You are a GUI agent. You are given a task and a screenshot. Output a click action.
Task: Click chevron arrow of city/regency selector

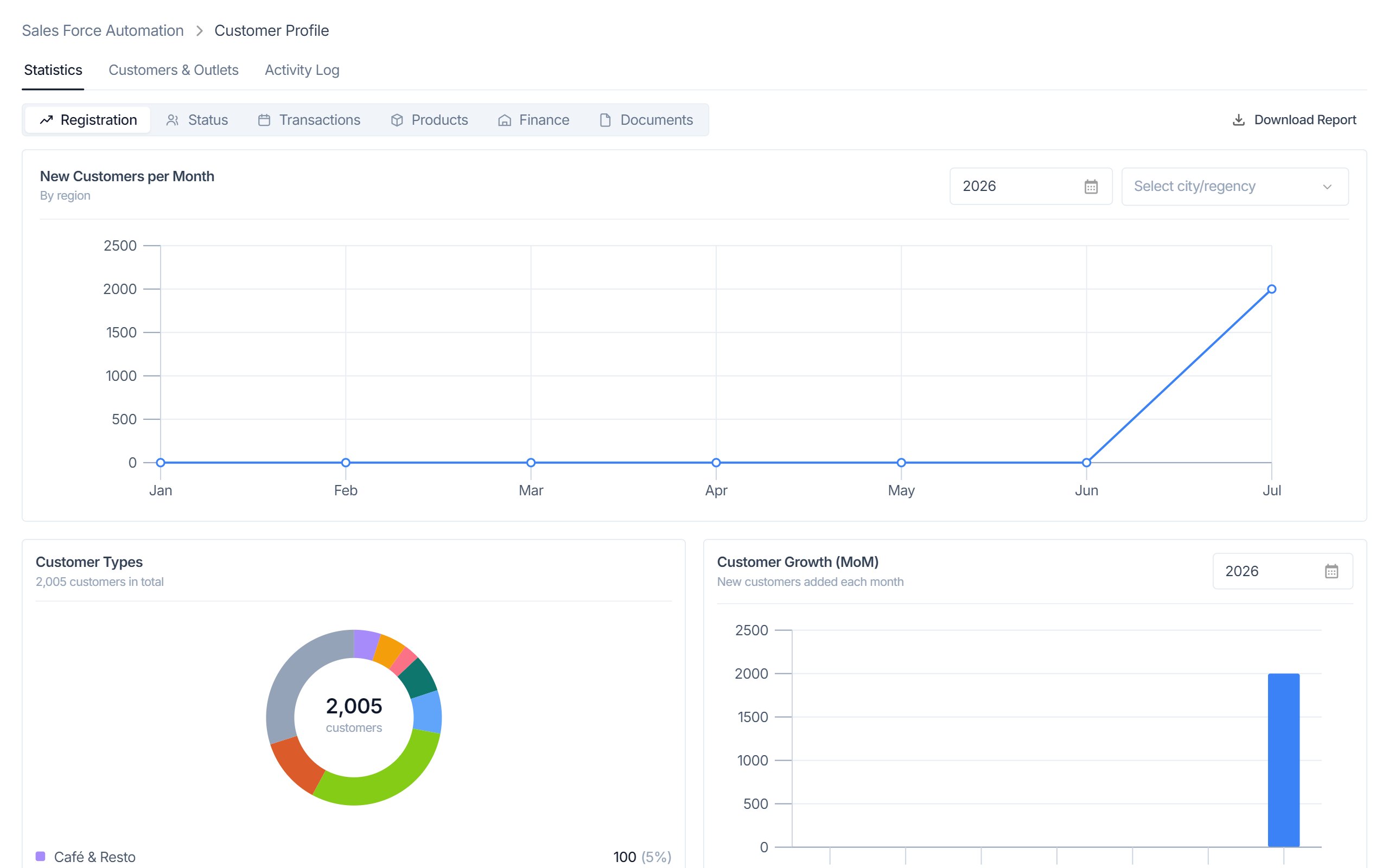click(x=1327, y=187)
